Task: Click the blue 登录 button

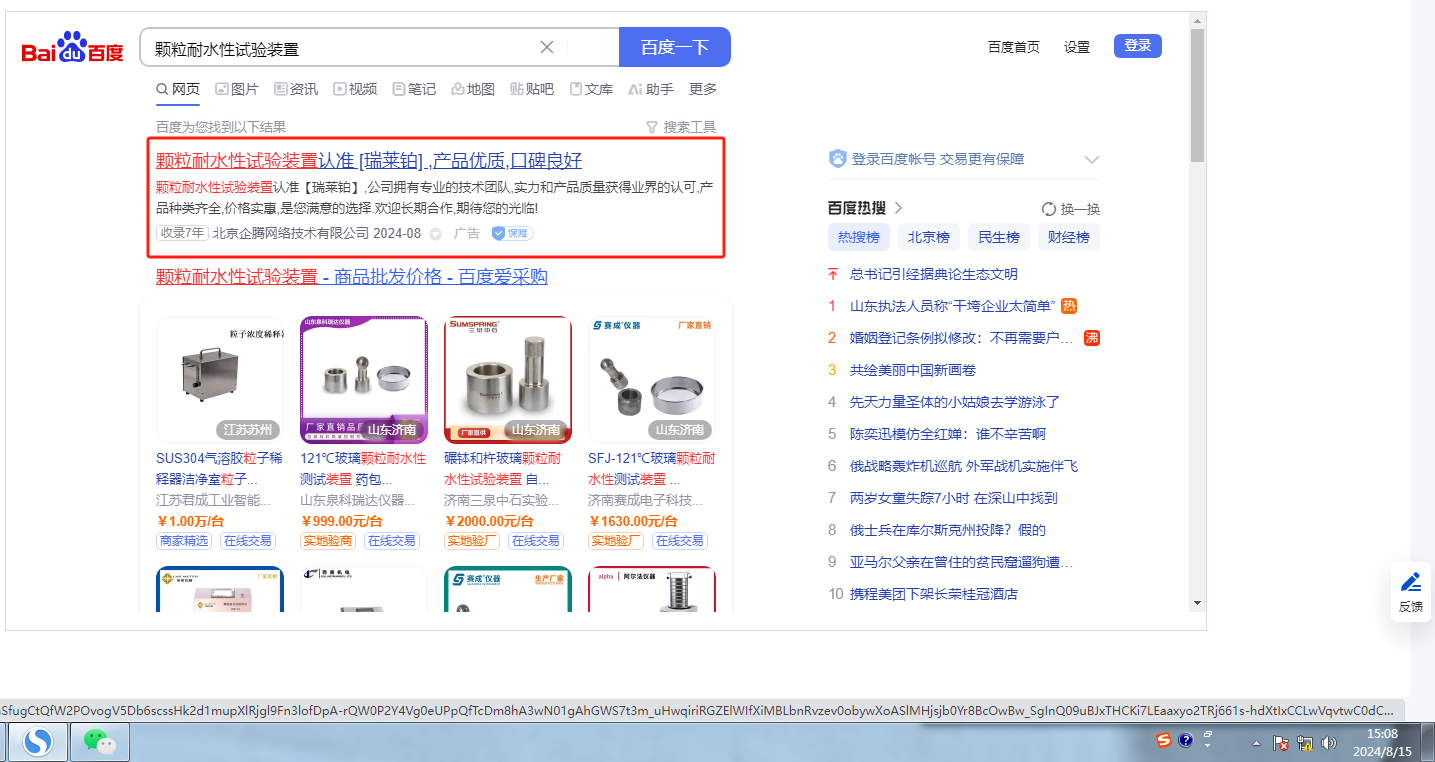Action: tap(1138, 46)
